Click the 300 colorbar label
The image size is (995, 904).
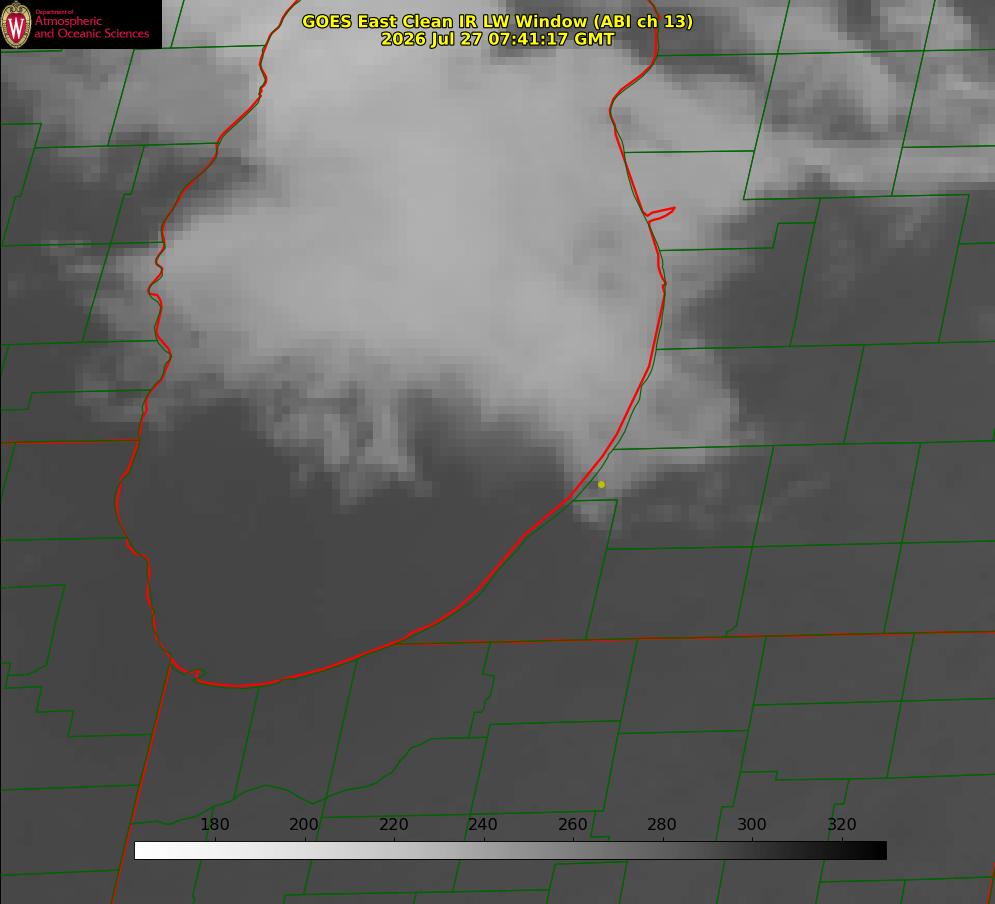[x=752, y=824]
